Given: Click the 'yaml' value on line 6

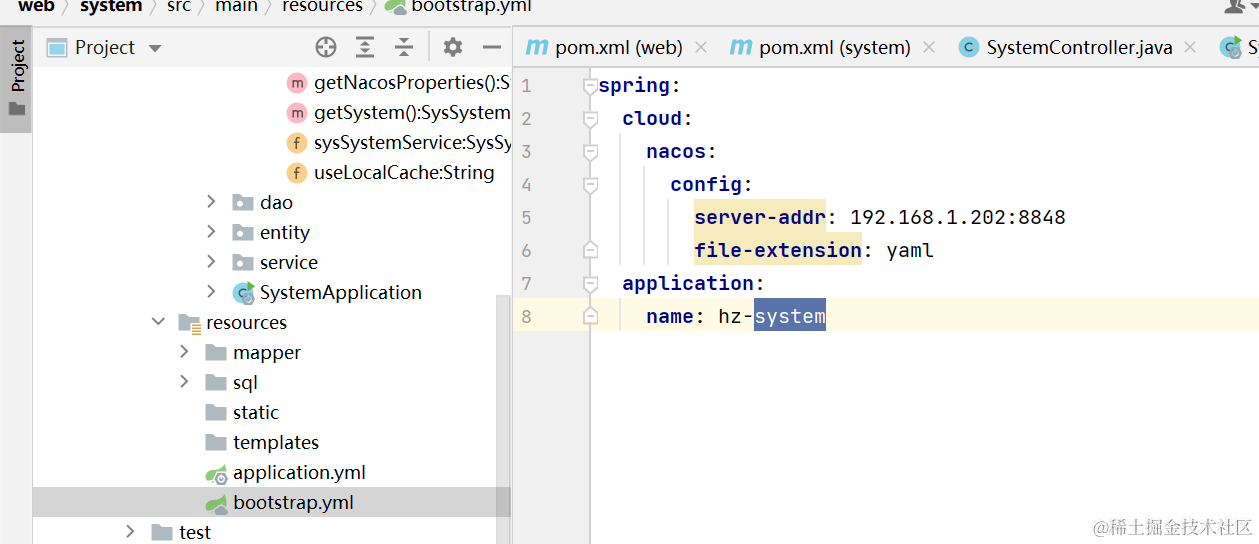Looking at the screenshot, I should click(x=910, y=250).
